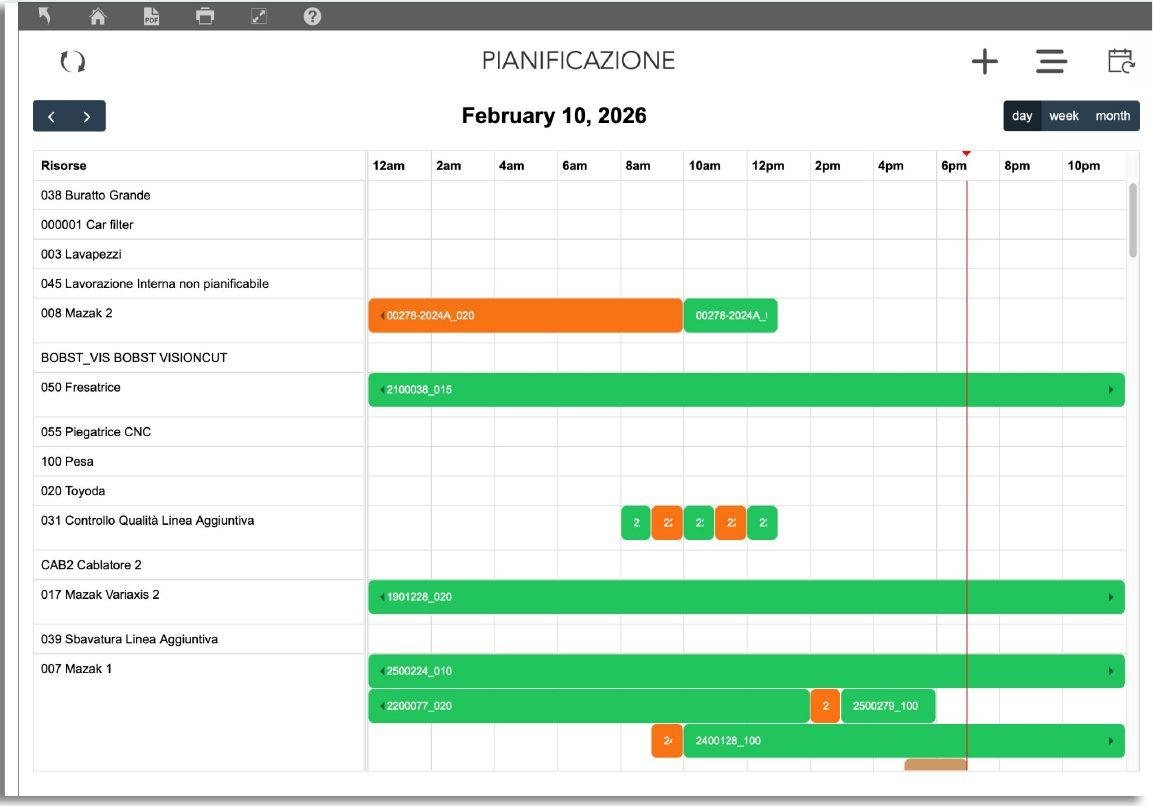Click the back arrow icon in top toolbar
Image resolution: width=1153 pixels, height=806 pixels.
45,15
